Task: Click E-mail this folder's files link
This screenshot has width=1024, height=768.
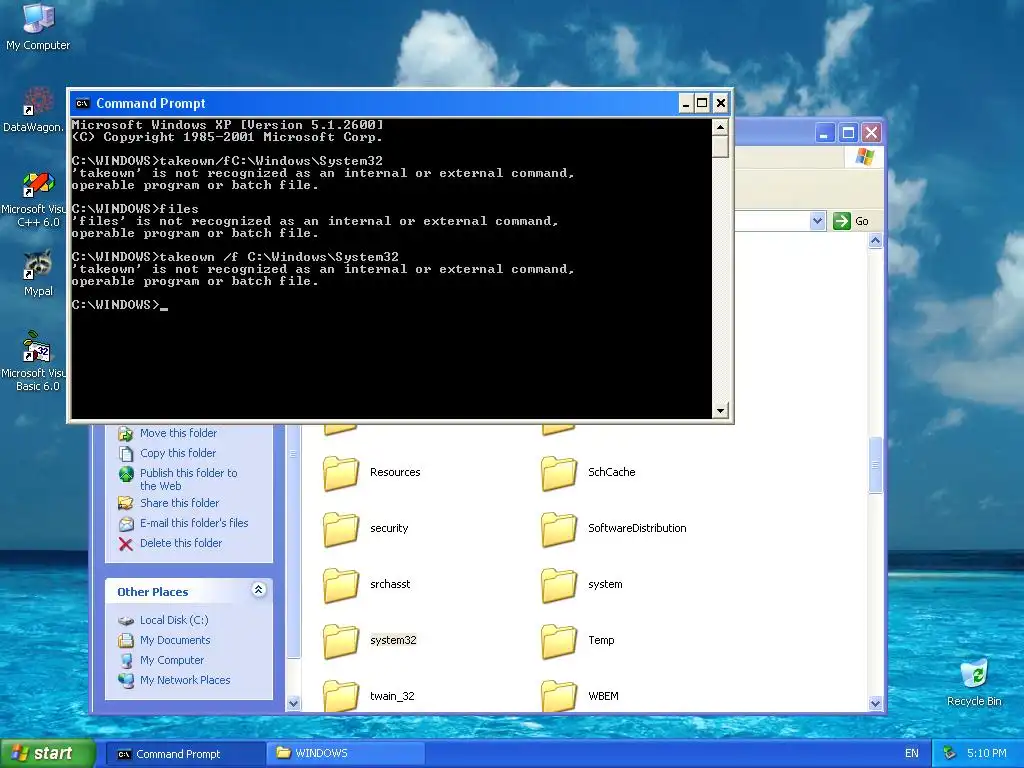Action: [194, 523]
